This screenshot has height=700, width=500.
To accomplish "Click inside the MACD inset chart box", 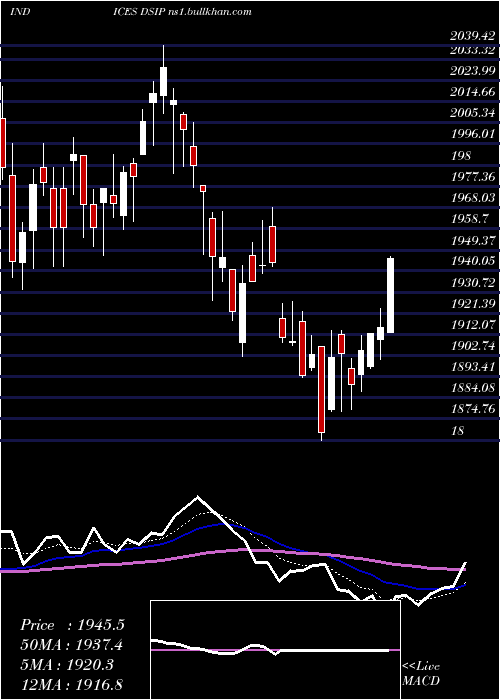I will click(275, 650).
